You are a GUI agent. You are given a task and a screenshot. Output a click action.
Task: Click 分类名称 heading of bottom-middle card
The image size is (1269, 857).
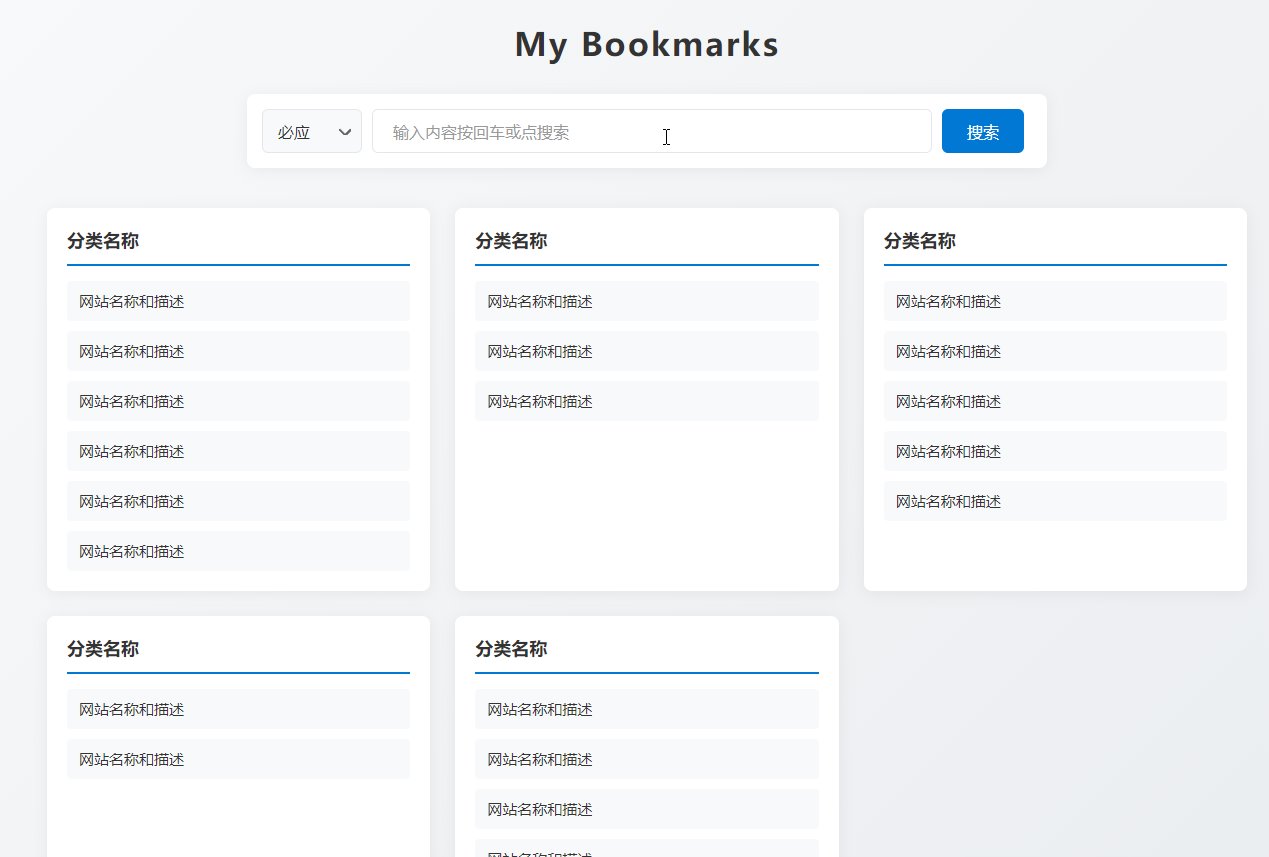511,649
